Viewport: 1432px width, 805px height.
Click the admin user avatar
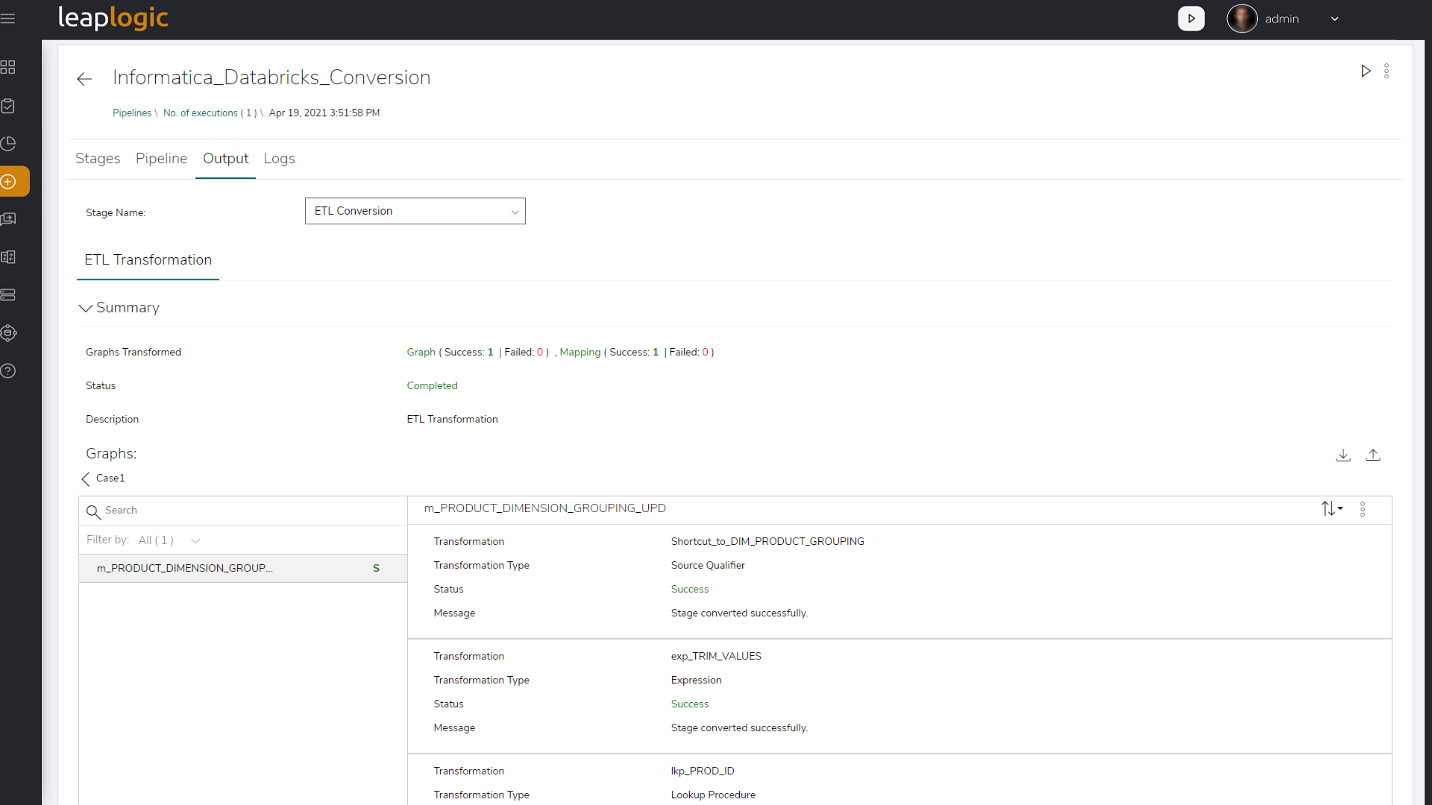pos(1242,18)
